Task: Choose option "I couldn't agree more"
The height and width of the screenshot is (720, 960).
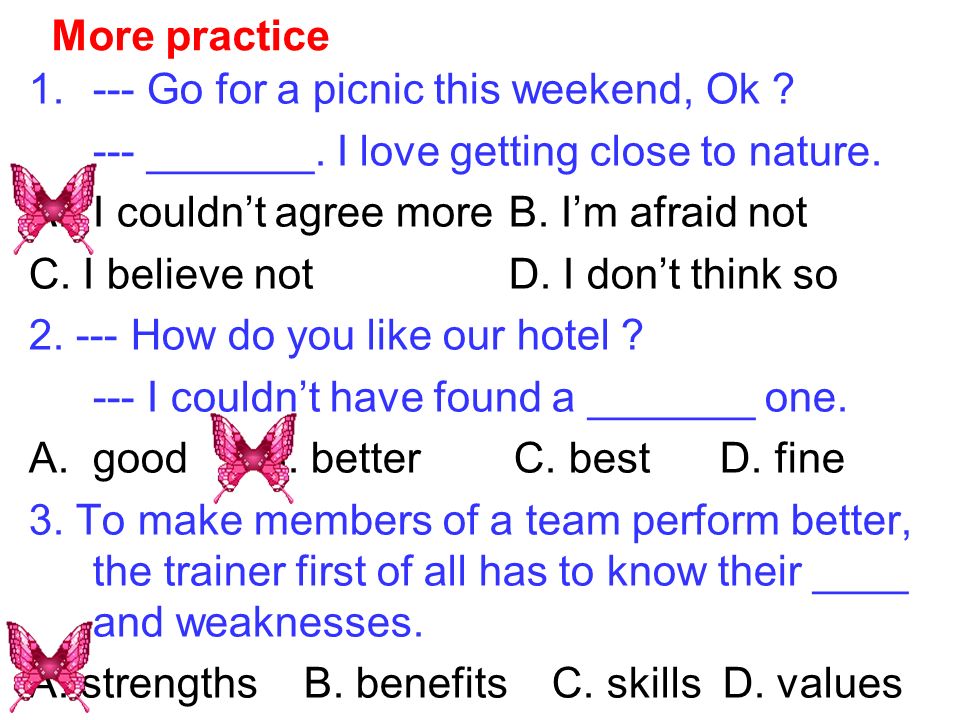Action: (x=293, y=213)
